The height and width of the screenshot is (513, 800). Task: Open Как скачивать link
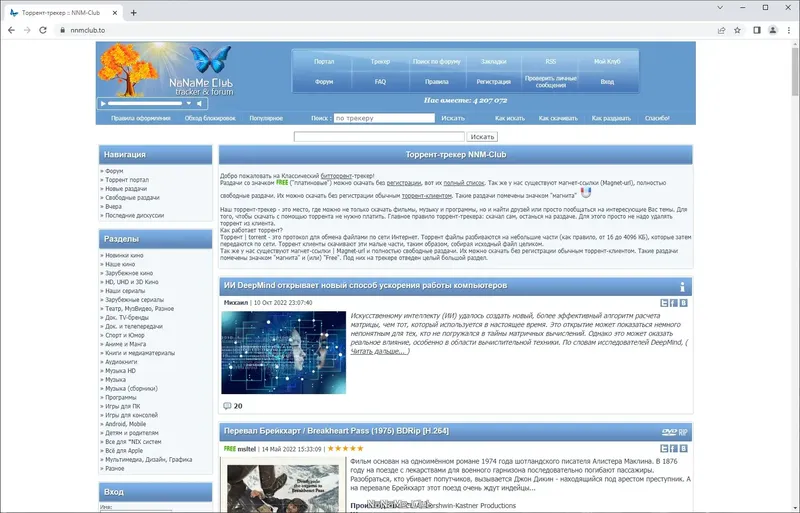(x=558, y=118)
